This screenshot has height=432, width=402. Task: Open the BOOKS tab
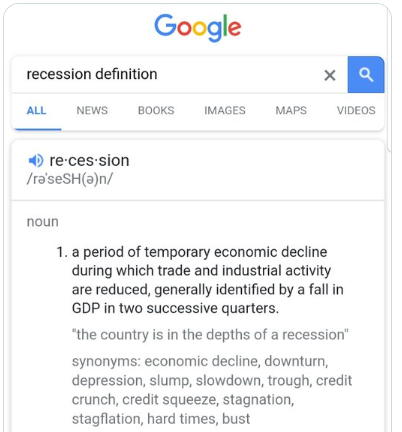(156, 110)
